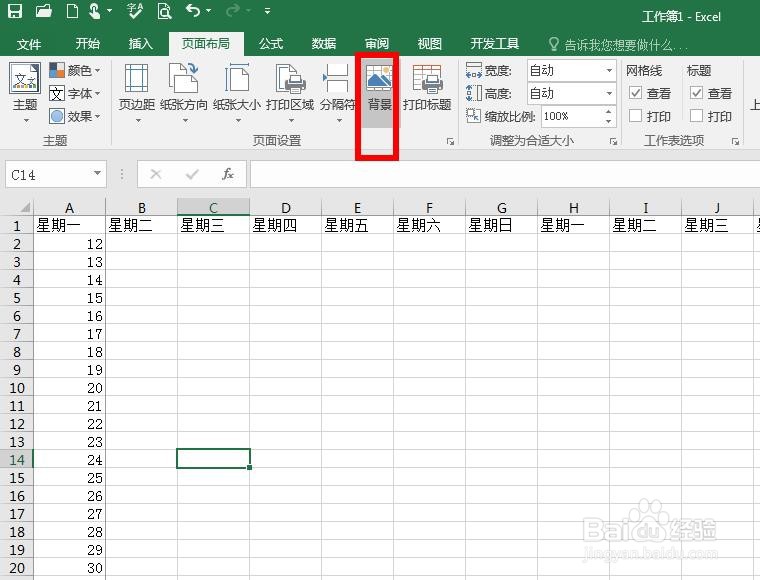Click the Undo arrow
The image size is (760, 580).
[193, 10]
